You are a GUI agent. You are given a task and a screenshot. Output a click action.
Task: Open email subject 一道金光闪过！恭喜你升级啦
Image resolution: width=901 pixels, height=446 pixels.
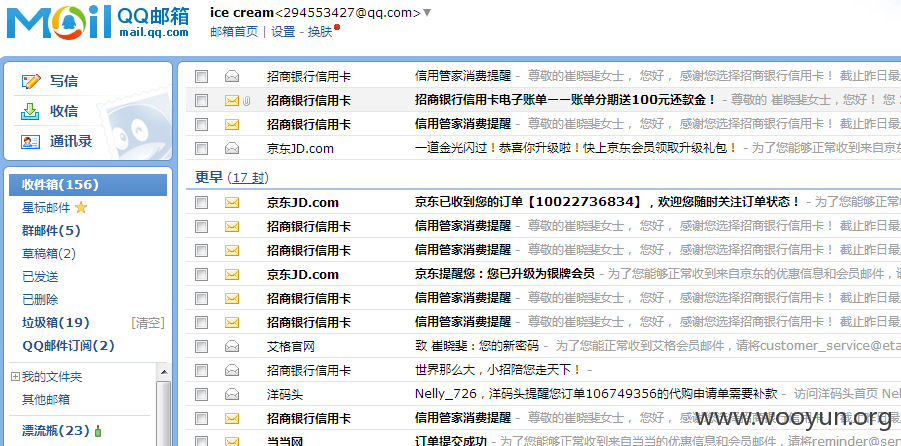click(x=576, y=148)
